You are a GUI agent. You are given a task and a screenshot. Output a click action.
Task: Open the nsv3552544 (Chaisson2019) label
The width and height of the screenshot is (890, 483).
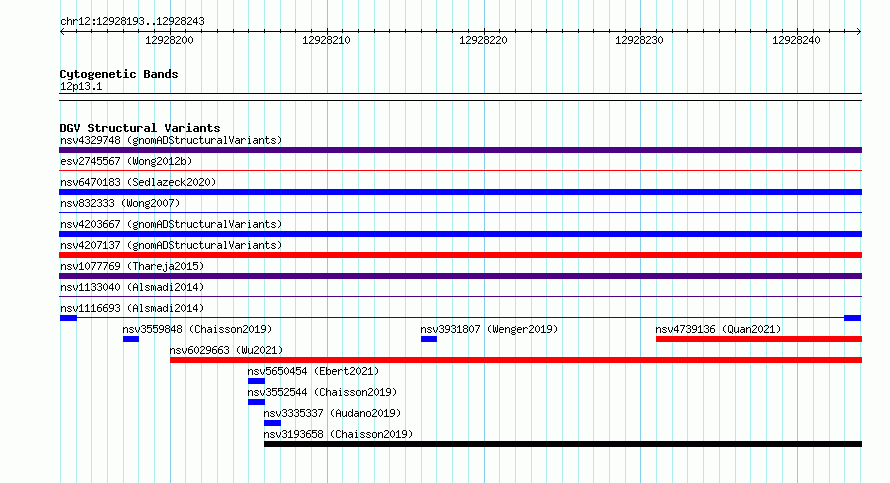coord(322,392)
